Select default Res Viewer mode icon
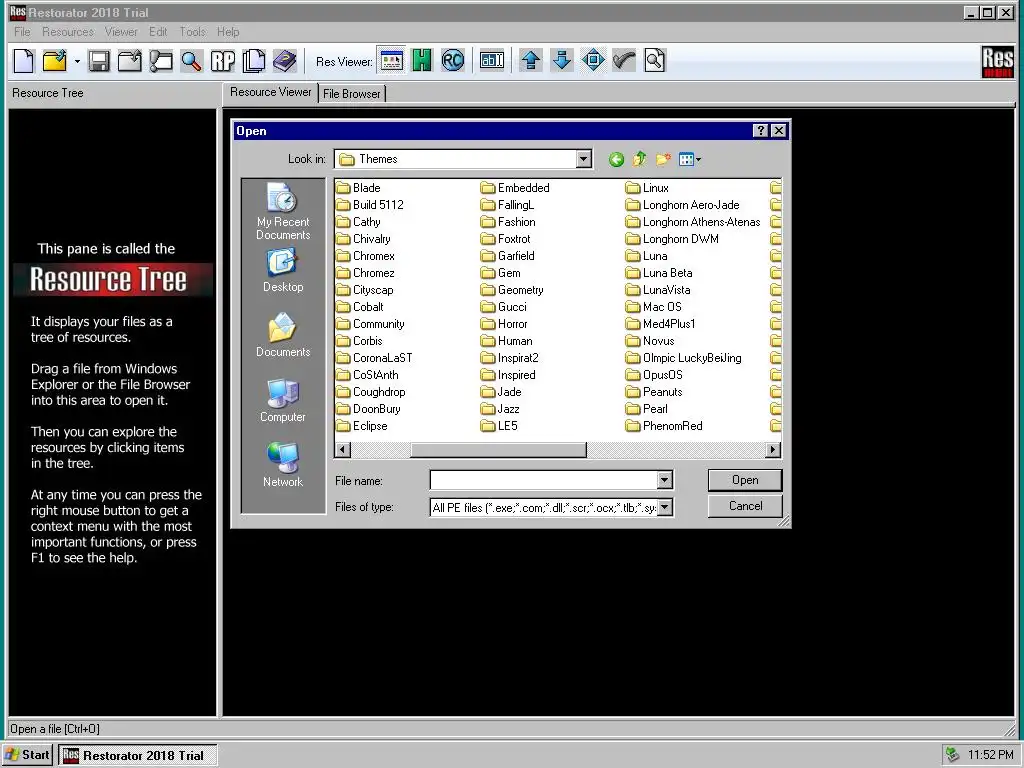1024x768 pixels. coord(392,61)
